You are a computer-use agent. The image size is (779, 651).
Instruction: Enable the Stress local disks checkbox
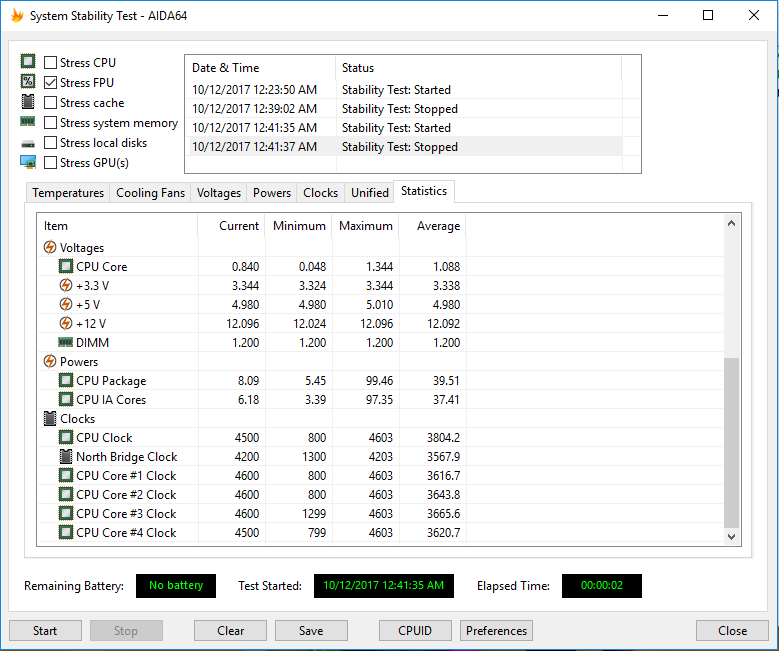click(x=50, y=143)
